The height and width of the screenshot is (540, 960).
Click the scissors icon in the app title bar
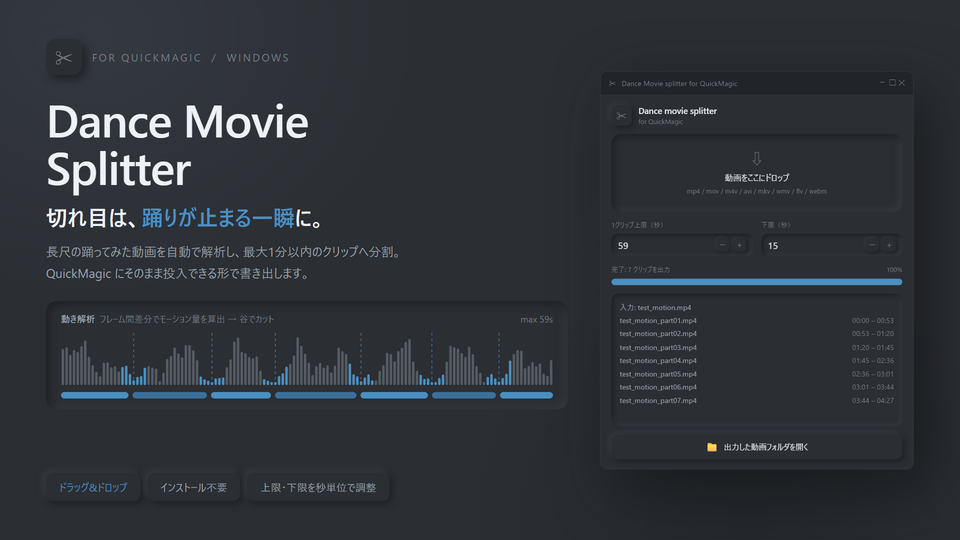coord(612,83)
